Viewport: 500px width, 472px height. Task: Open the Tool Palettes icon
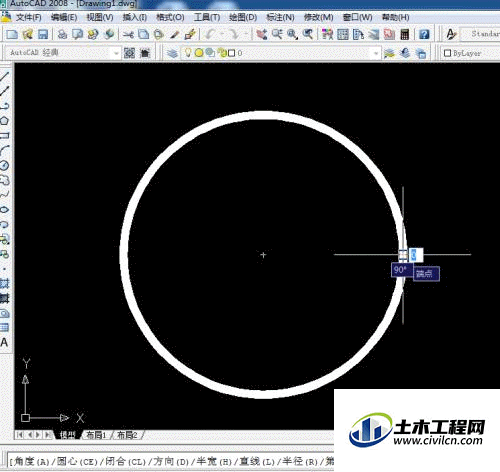click(358, 34)
